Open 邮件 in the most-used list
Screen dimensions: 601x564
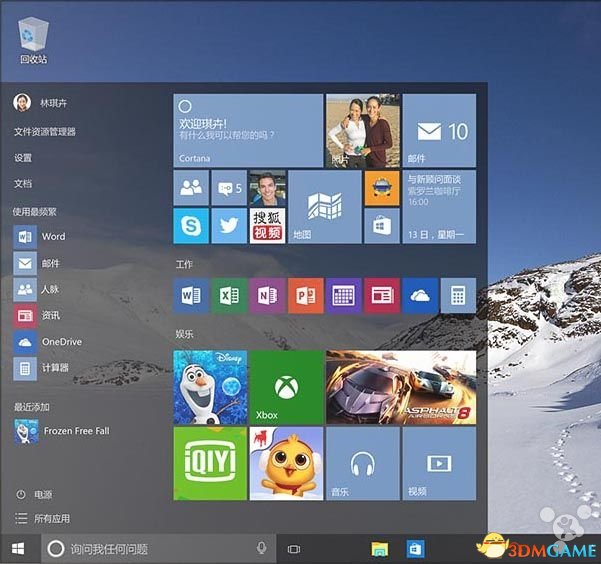pos(37,263)
